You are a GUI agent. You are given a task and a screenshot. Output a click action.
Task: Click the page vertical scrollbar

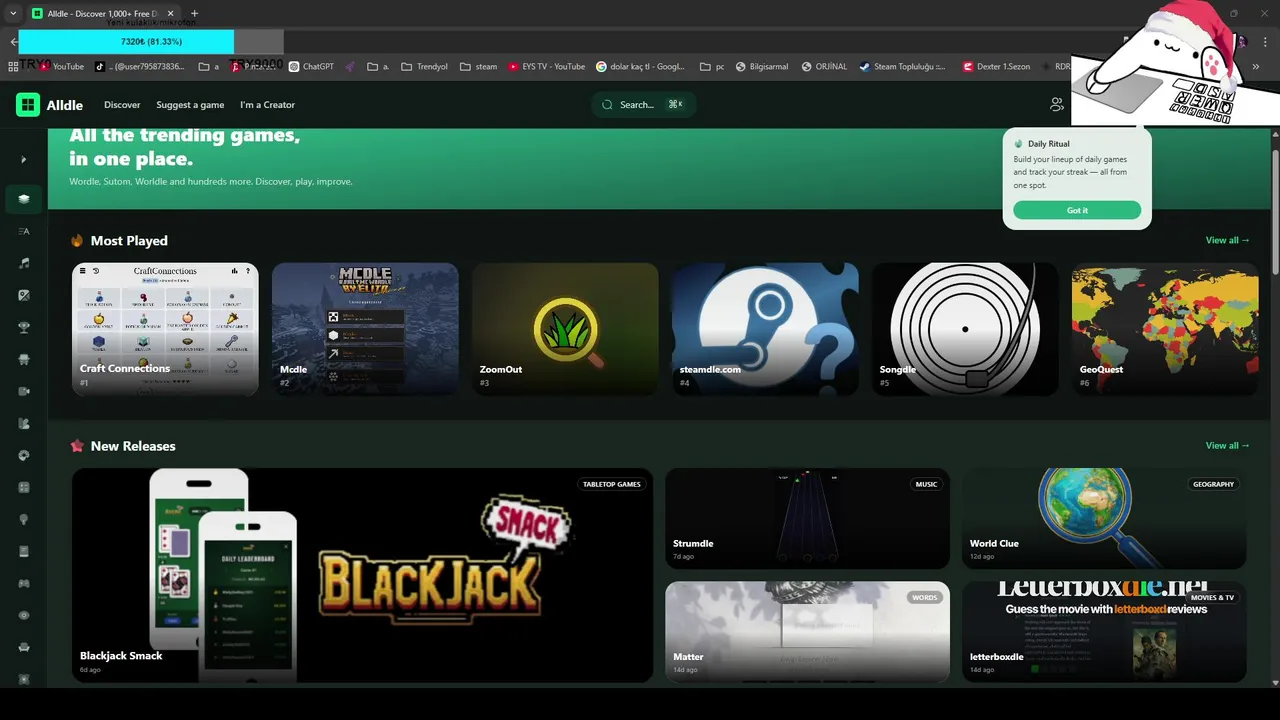[1275, 210]
